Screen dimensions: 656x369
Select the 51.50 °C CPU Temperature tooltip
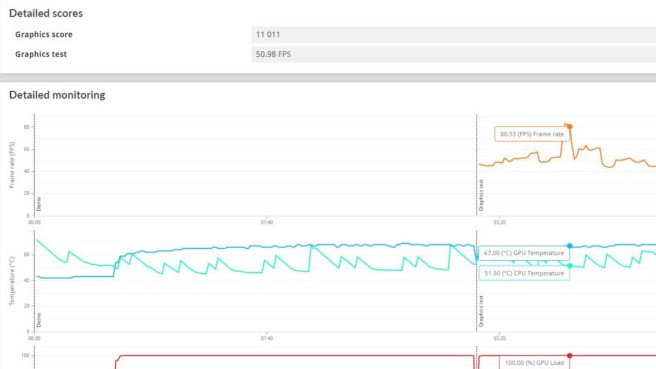click(524, 273)
